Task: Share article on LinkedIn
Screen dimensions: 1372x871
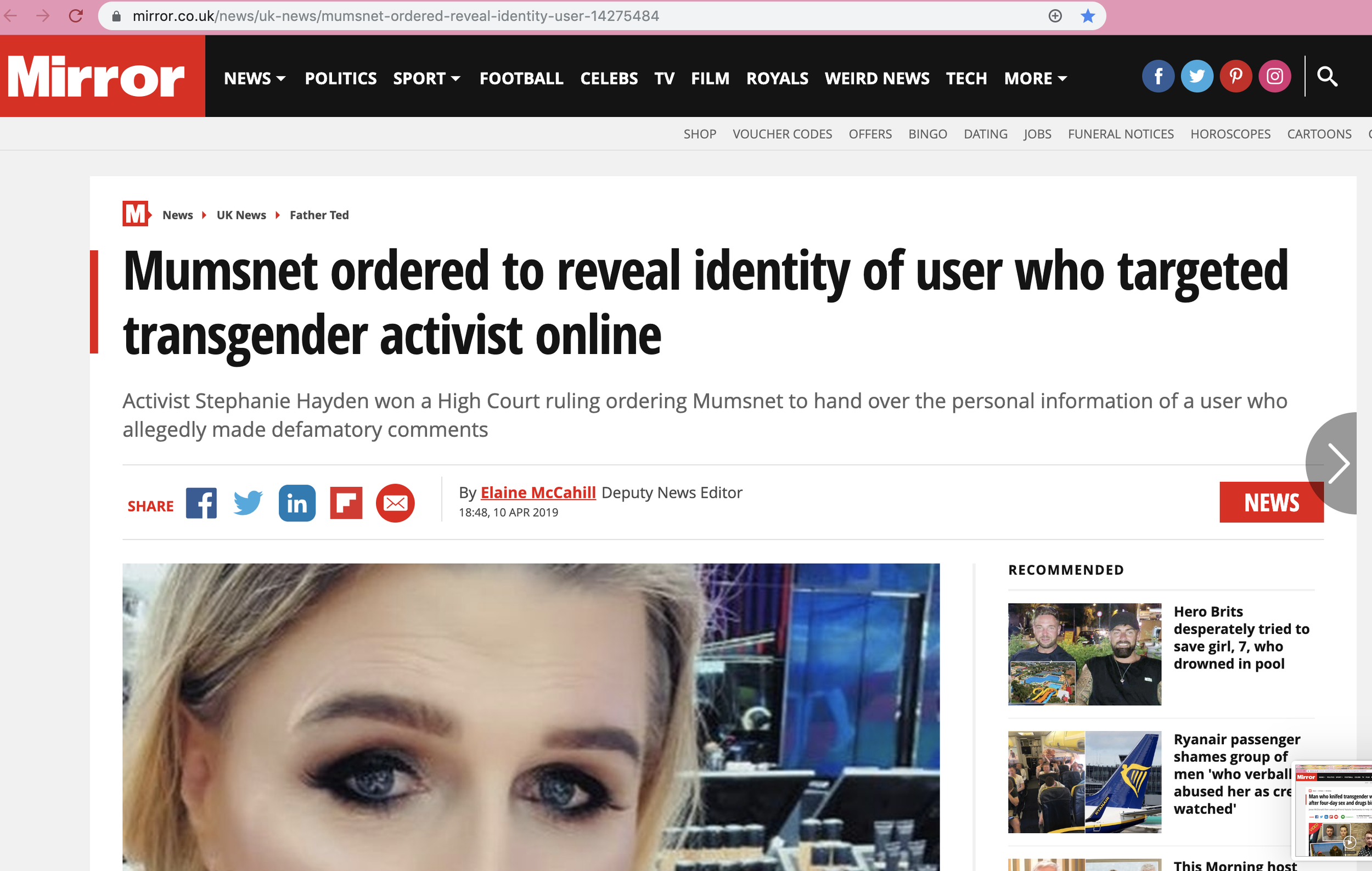Action: pyautogui.click(x=297, y=503)
